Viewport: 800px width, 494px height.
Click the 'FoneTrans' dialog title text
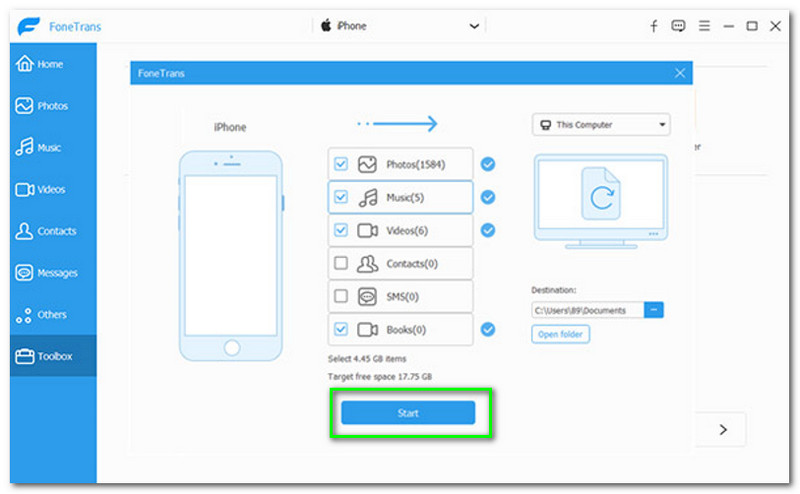pos(161,73)
